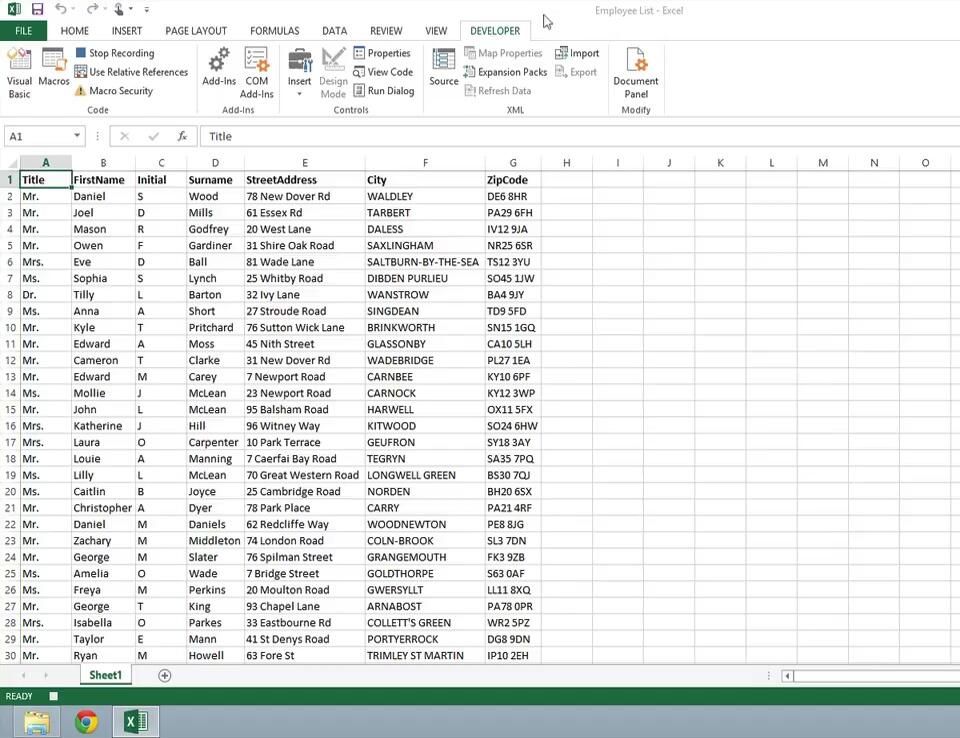Click the Insert Function fx button
Screen dimensions: 960x738
pyautogui.click(x=182, y=136)
